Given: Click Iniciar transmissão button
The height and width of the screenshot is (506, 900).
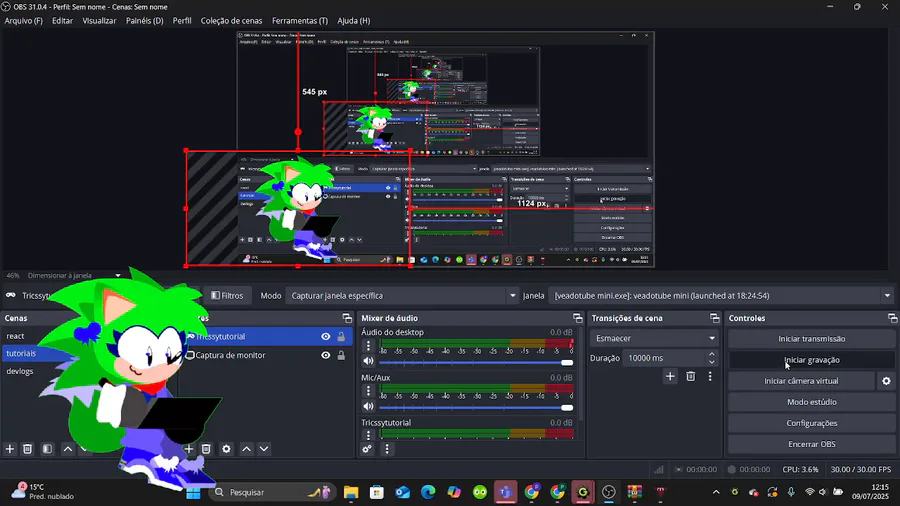Looking at the screenshot, I should pyautogui.click(x=812, y=338).
